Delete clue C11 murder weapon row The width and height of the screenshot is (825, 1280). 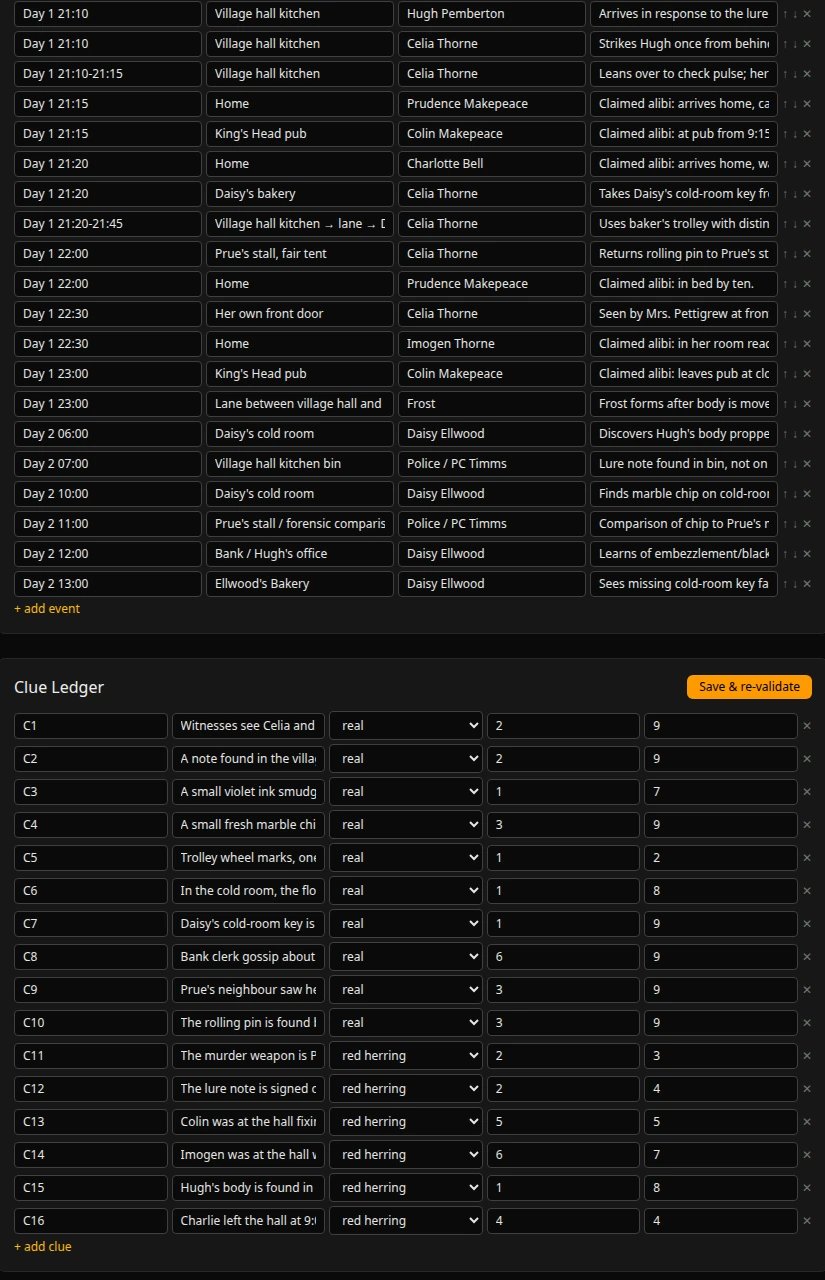point(807,1056)
